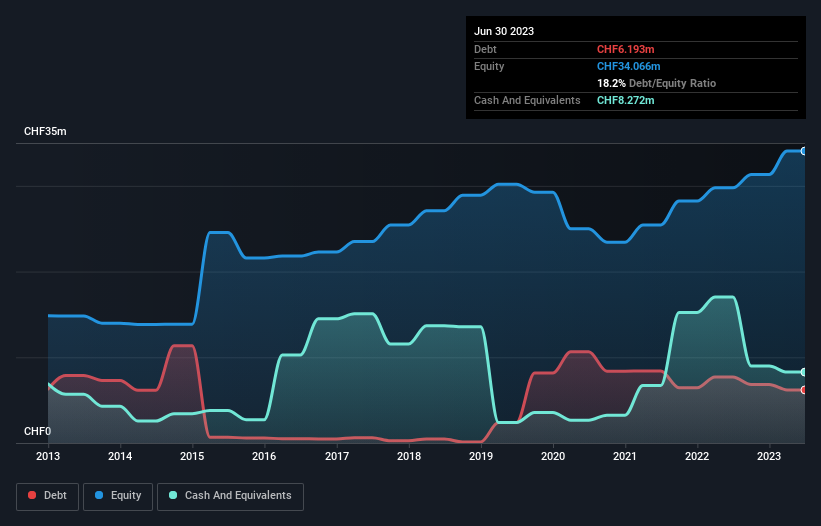Click the Debt row label in tooltip

(x=485, y=49)
